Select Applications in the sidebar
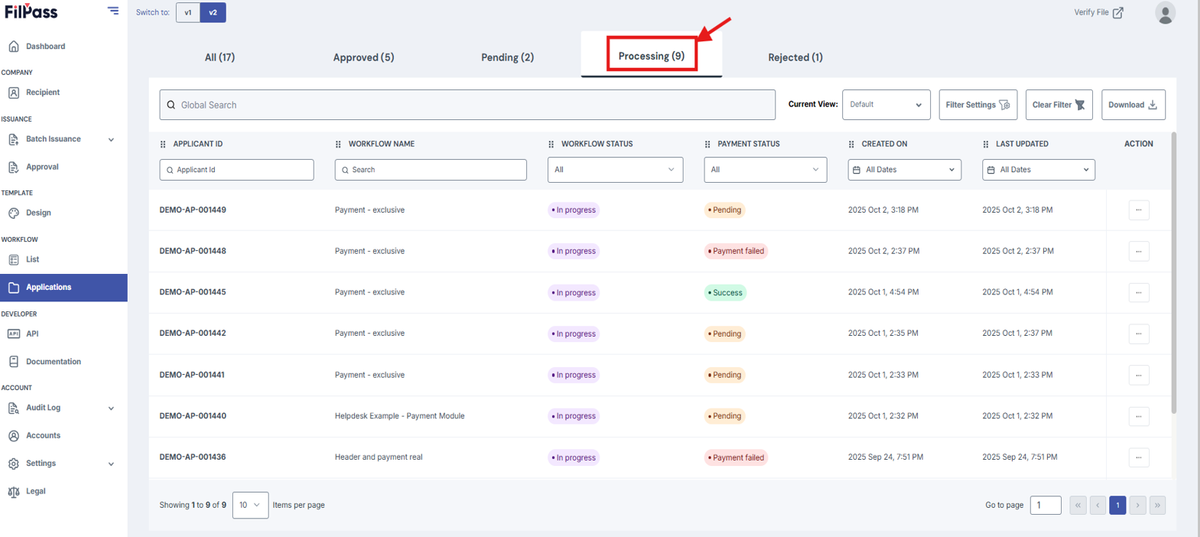Image resolution: width=1200 pixels, height=537 pixels. click(63, 287)
